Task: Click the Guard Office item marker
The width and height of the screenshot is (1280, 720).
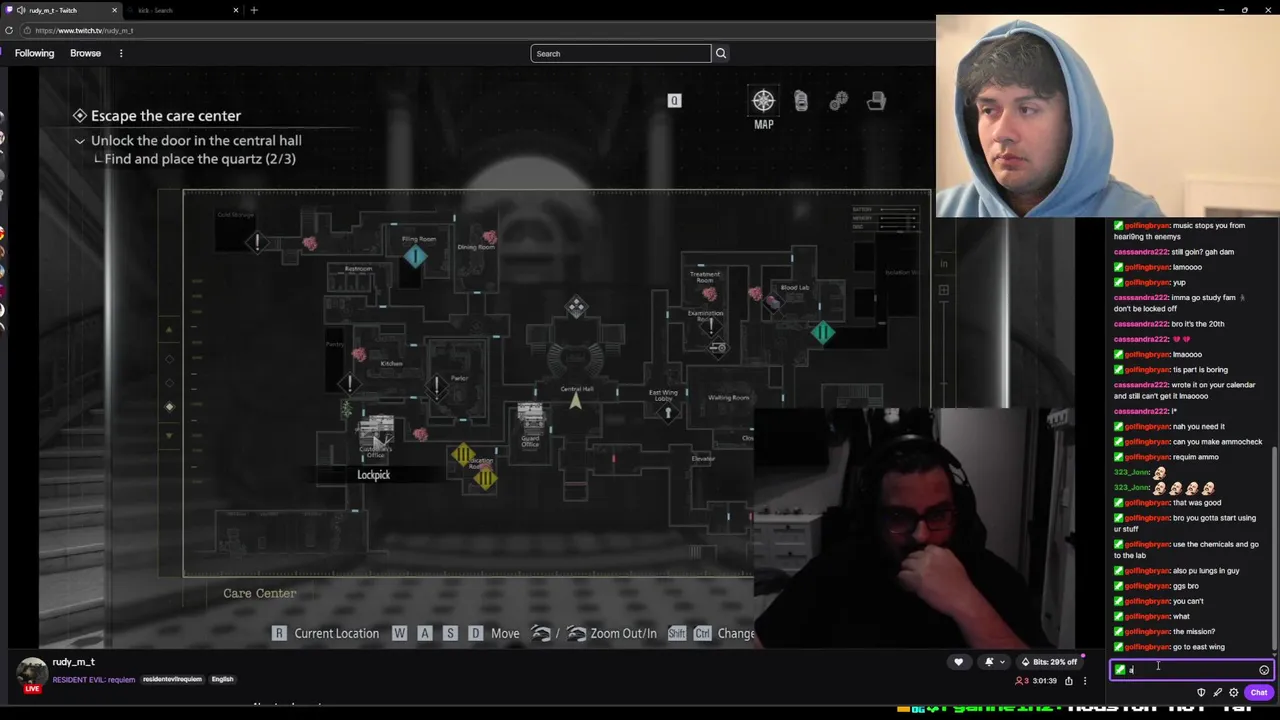Action: 530,416
